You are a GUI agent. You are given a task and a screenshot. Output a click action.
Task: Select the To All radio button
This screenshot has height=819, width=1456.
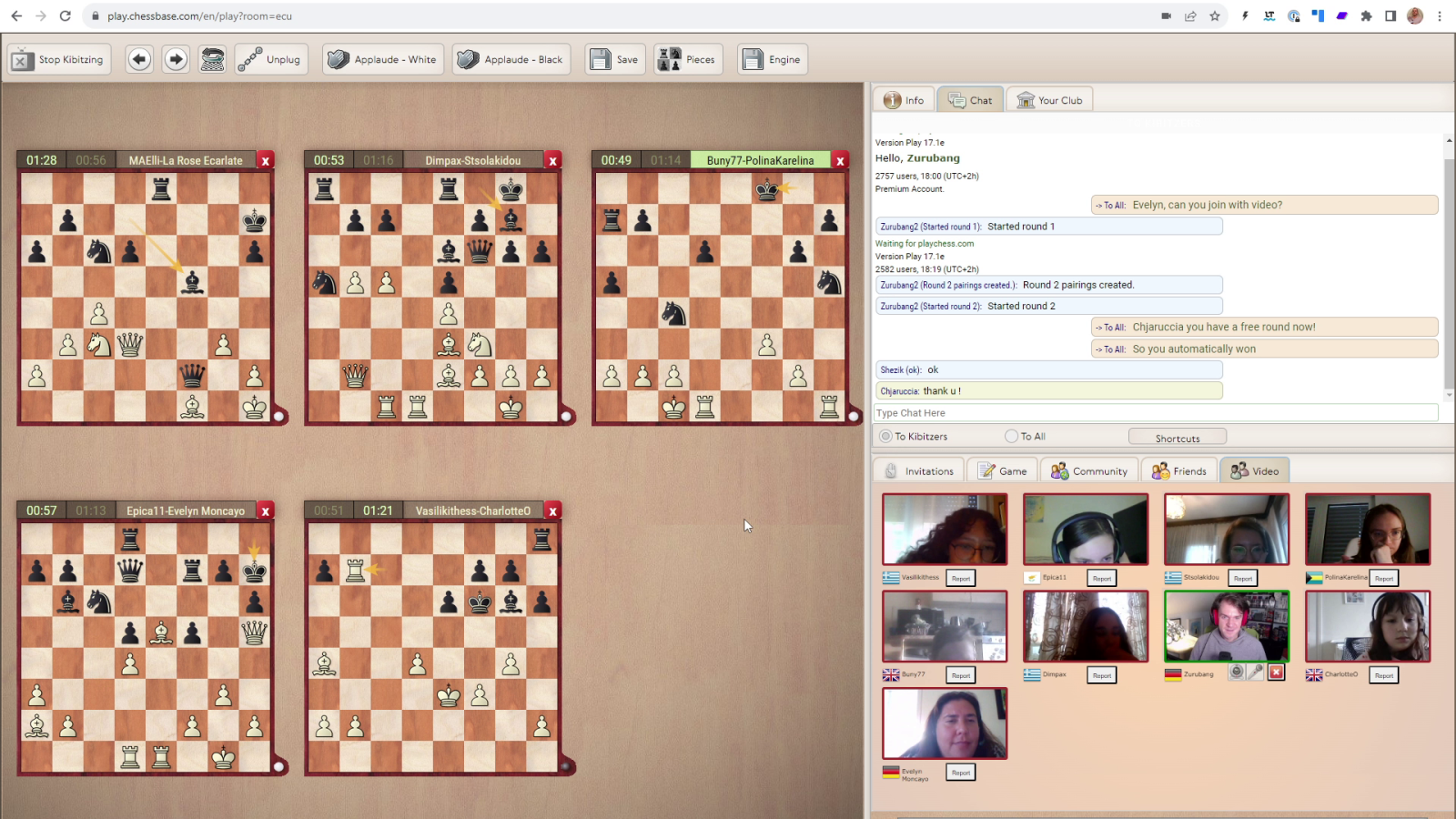(x=1011, y=437)
